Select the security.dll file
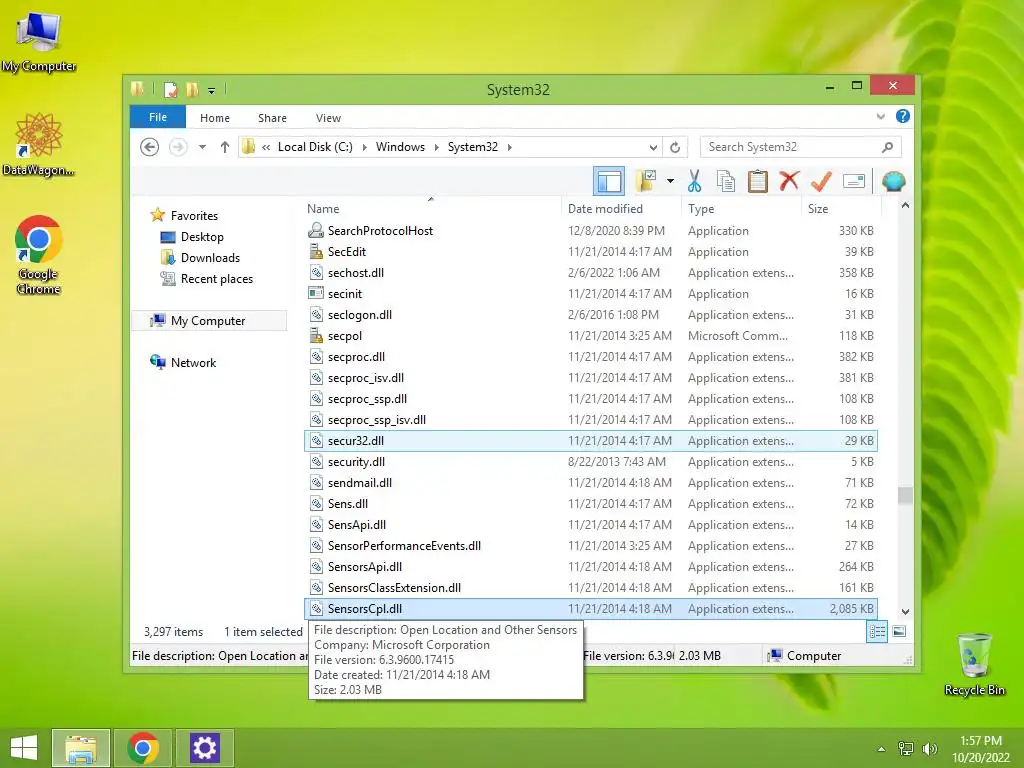 pyautogui.click(x=590, y=462)
